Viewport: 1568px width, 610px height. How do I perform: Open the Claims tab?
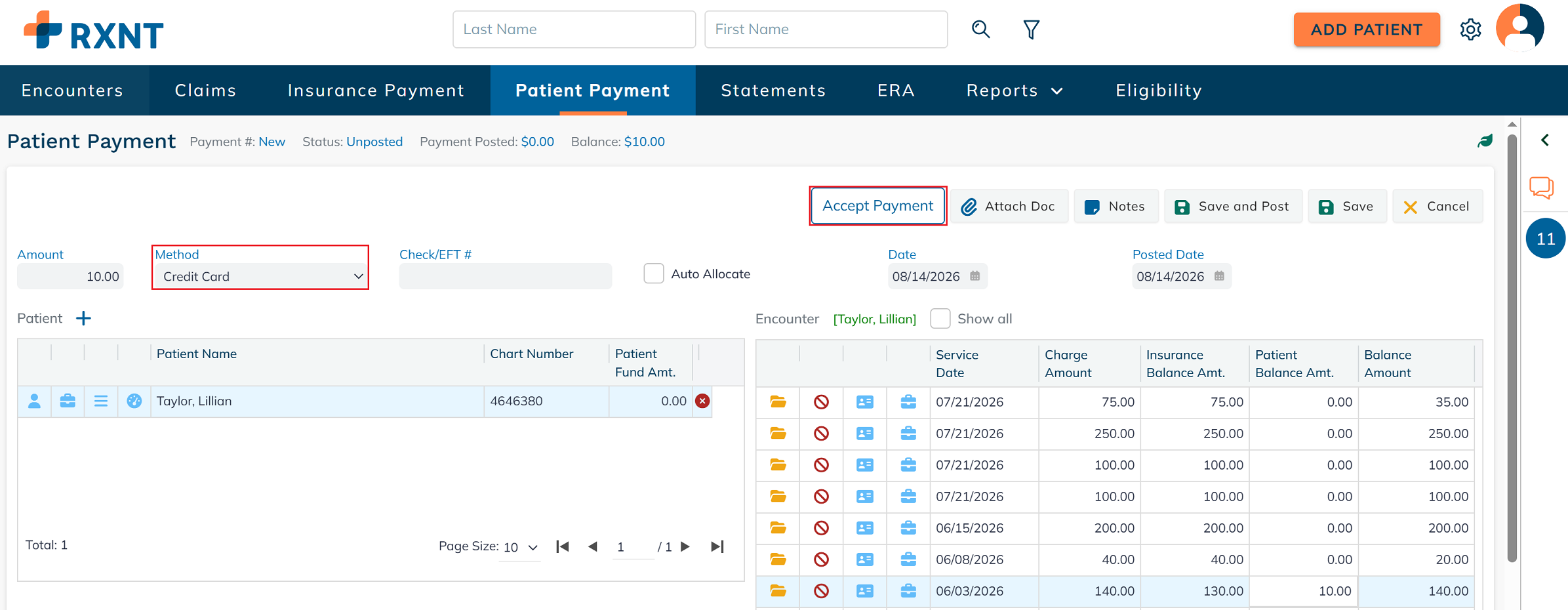tap(205, 91)
